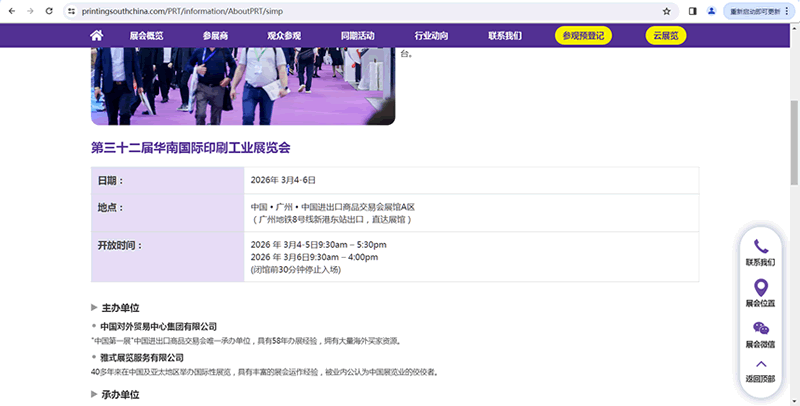Open the 同期活动 navigation menu

pos(357,36)
